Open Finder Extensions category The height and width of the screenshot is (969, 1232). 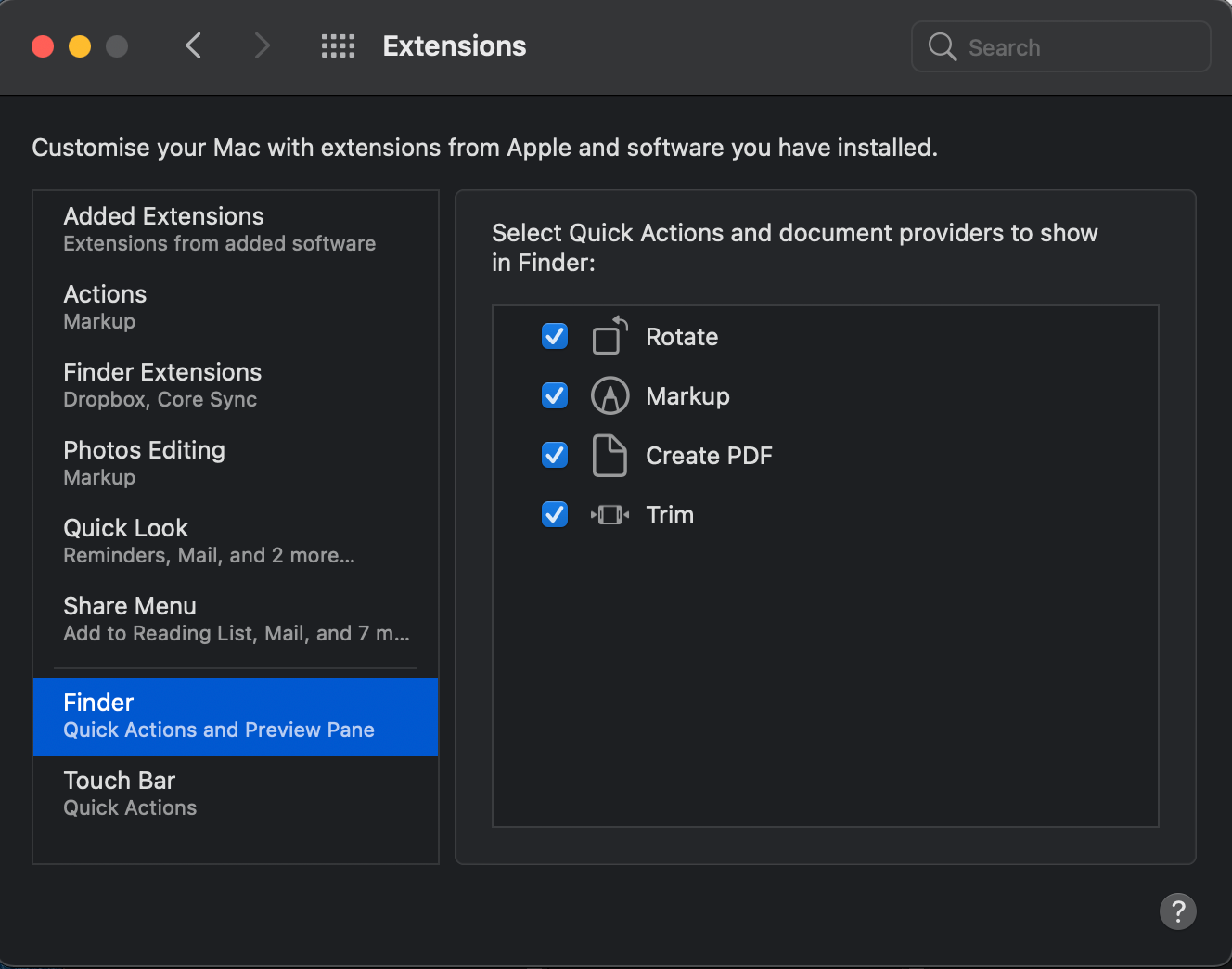236,385
